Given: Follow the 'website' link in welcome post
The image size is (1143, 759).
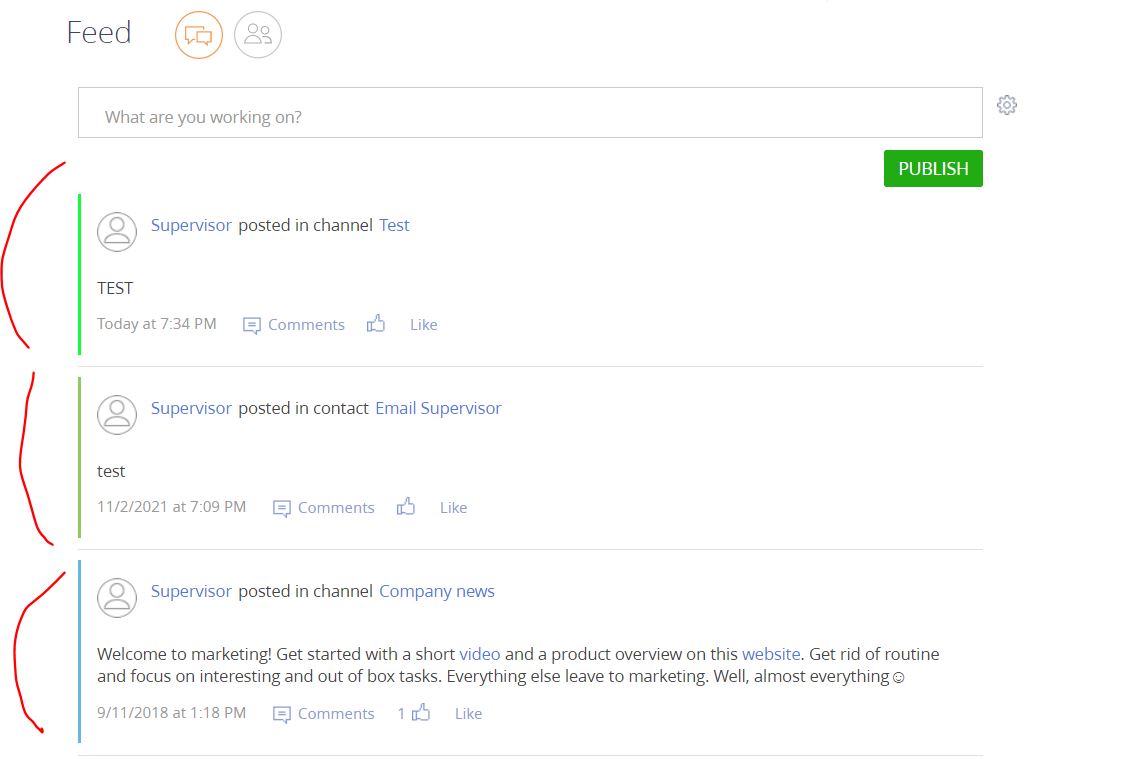Looking at the screenshot, I should [x=771, y=654].
